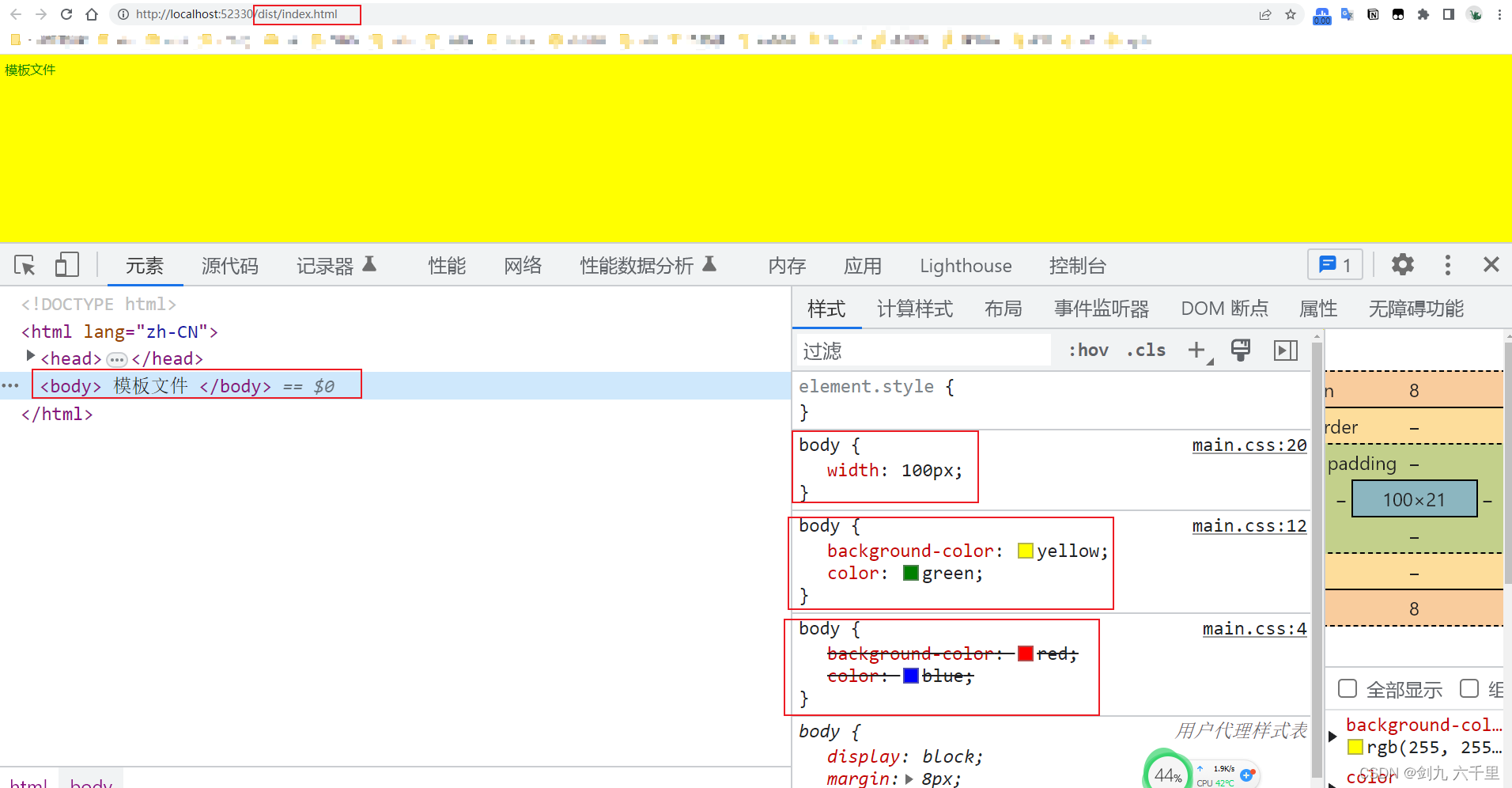Image resolution: width=1512 pixels, height=788 pixels.
Task: Open the issues counter showing 1
Action: point(1335,265)
